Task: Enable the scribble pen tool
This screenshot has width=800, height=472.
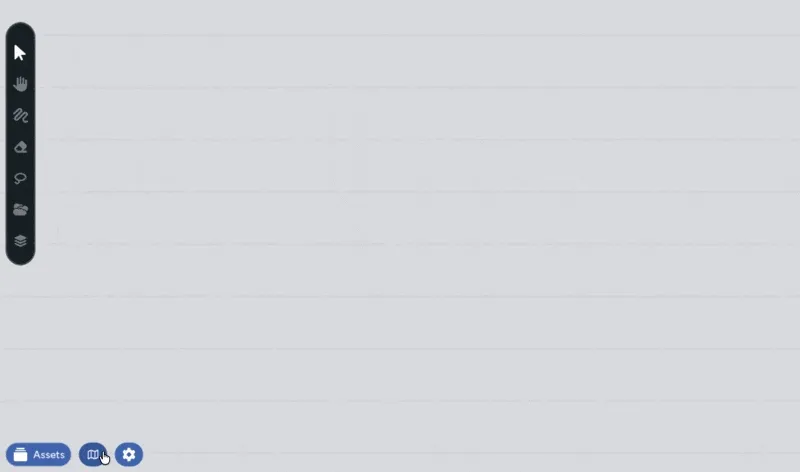Action: tap(20, 116)
